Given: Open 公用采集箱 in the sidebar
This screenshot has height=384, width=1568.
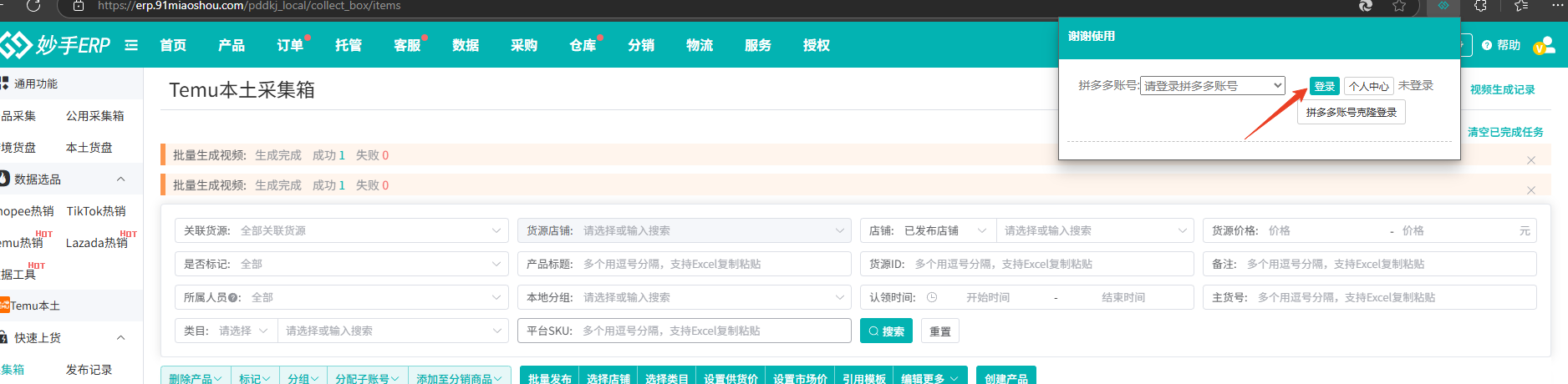Looking at the screenshot, I should tap(95, 116).
